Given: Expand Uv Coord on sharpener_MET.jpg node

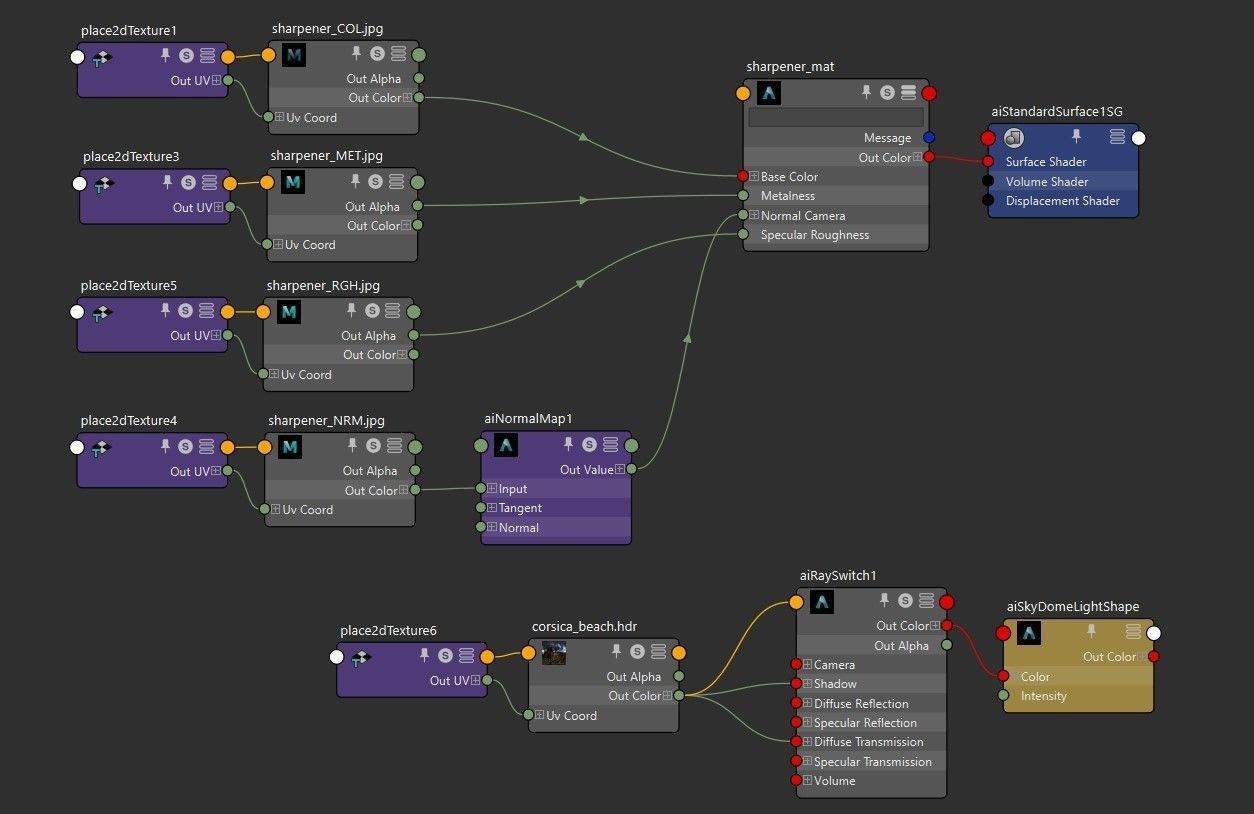Looking at the screenshot, I should [278, 244].
